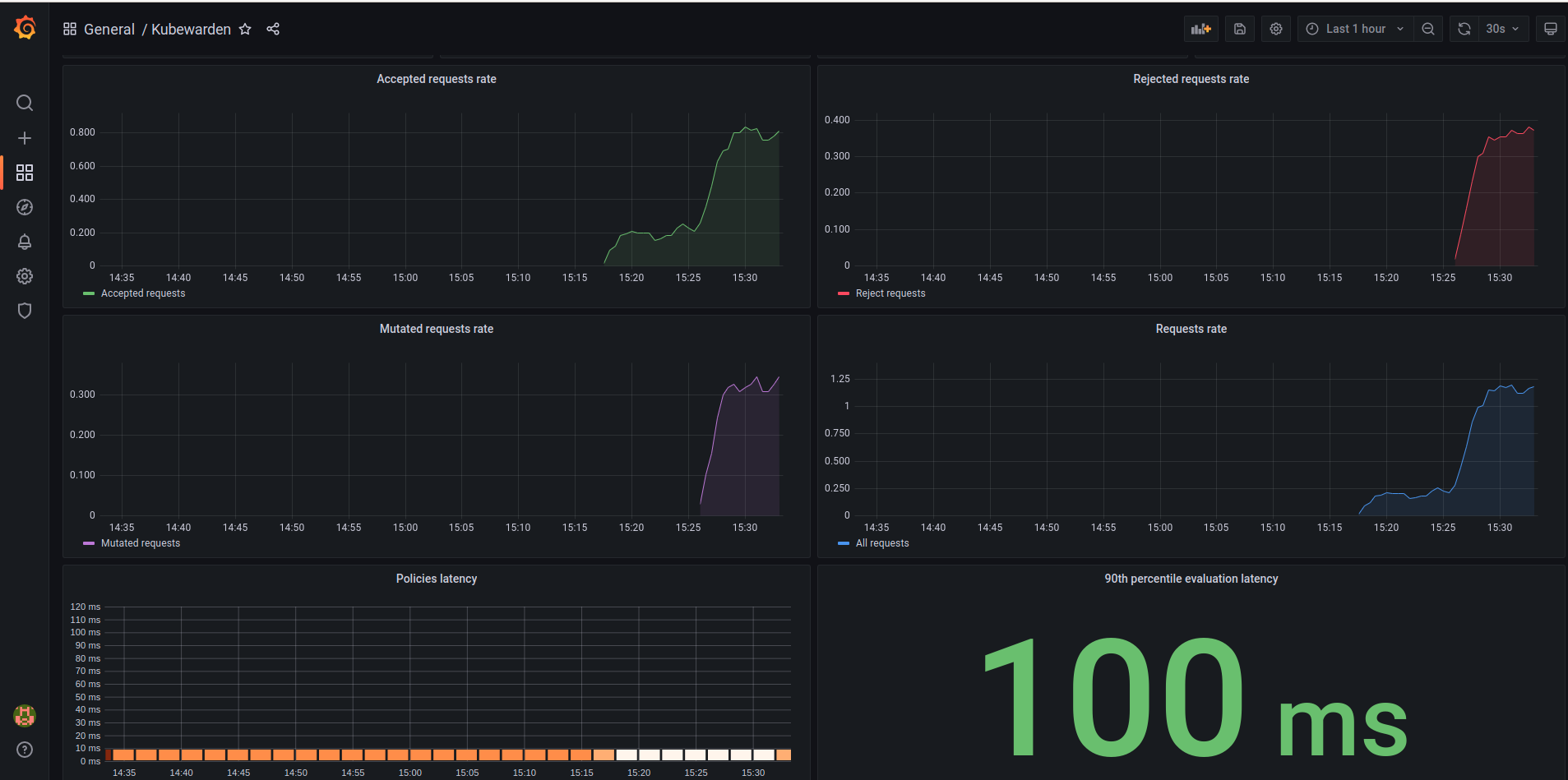Share the Kubewarden dashboard

point(273,29)
